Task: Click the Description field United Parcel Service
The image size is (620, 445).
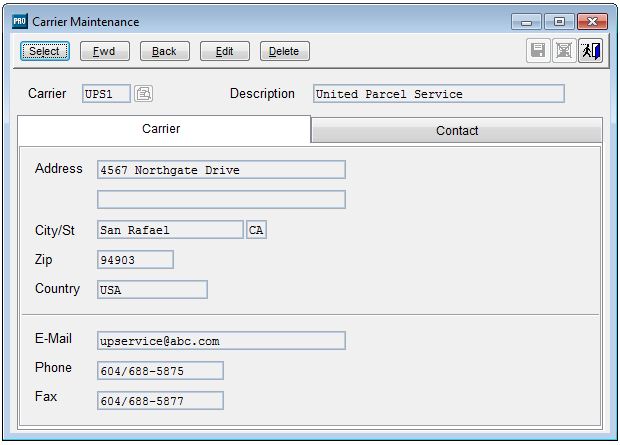Action: pyautogui.click(x=439, y=94)
